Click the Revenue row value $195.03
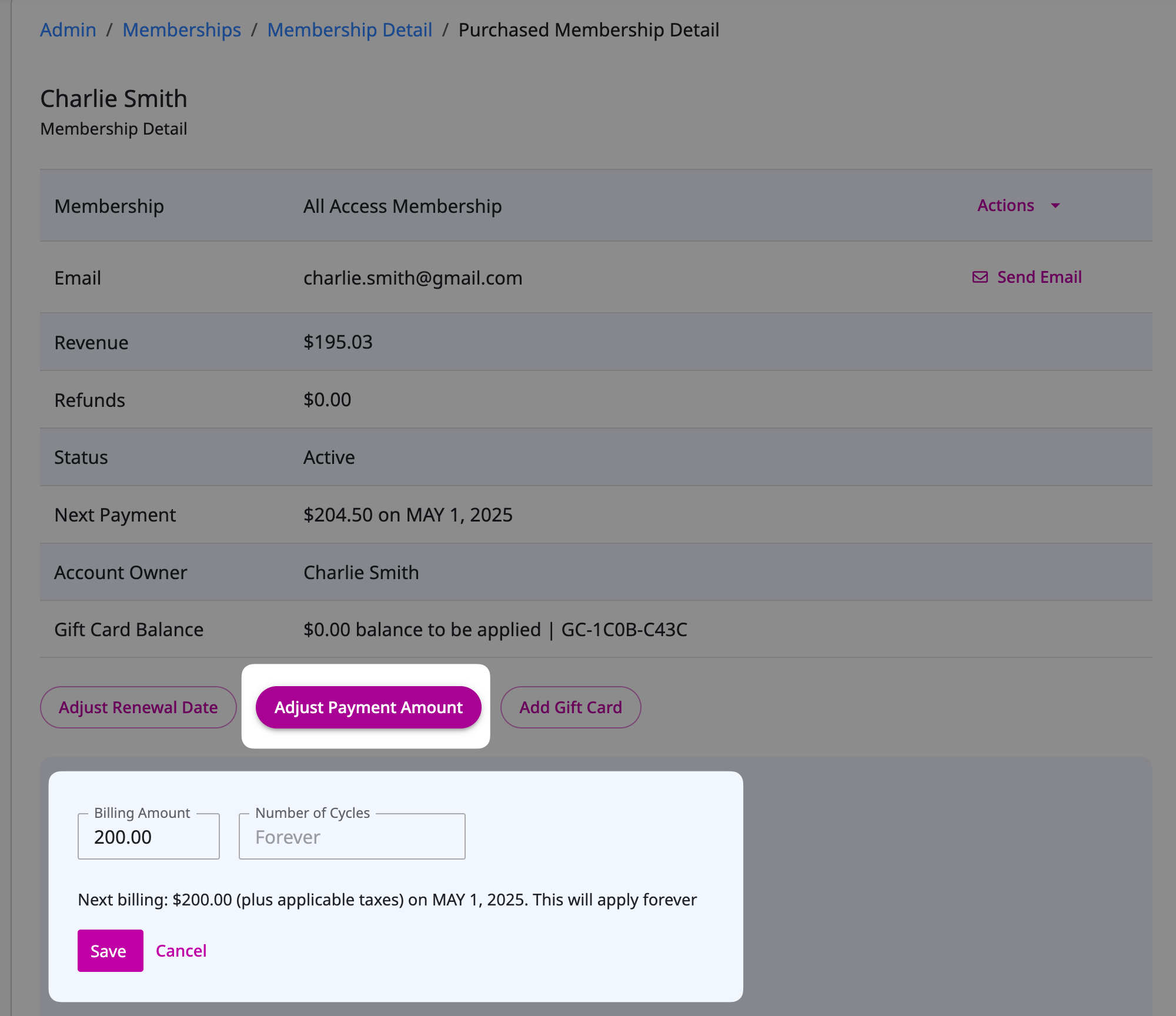 (338, 342)
